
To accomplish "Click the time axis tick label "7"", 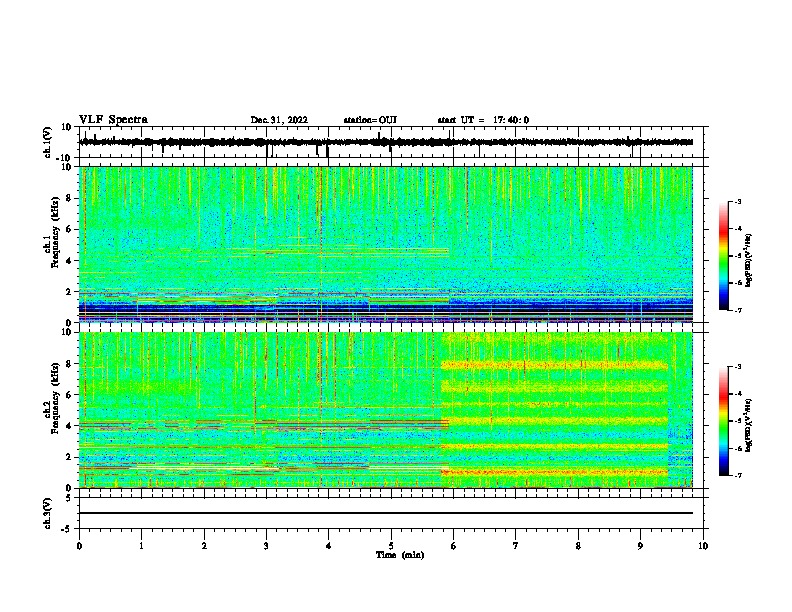I will [x=516, y=546].
